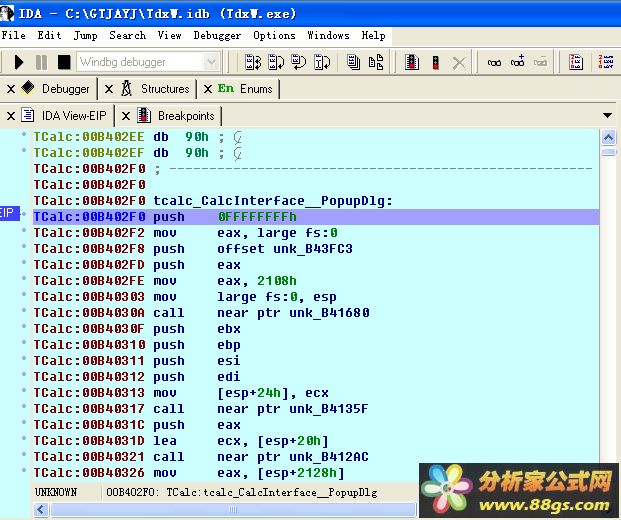The height and width of the screenshot is (520, 621).
Task: Open the Options menu
Action: pyautogui.click(x=274, y=36)
